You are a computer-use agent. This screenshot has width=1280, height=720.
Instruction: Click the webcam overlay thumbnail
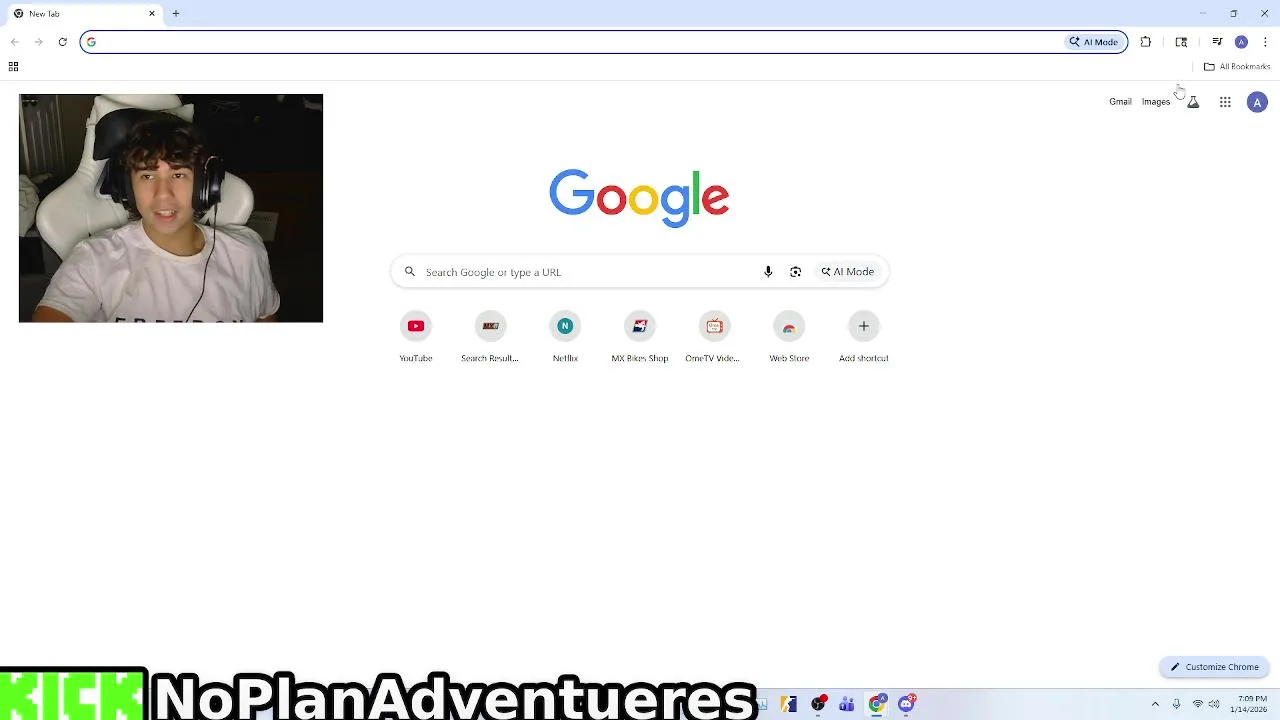171,208
